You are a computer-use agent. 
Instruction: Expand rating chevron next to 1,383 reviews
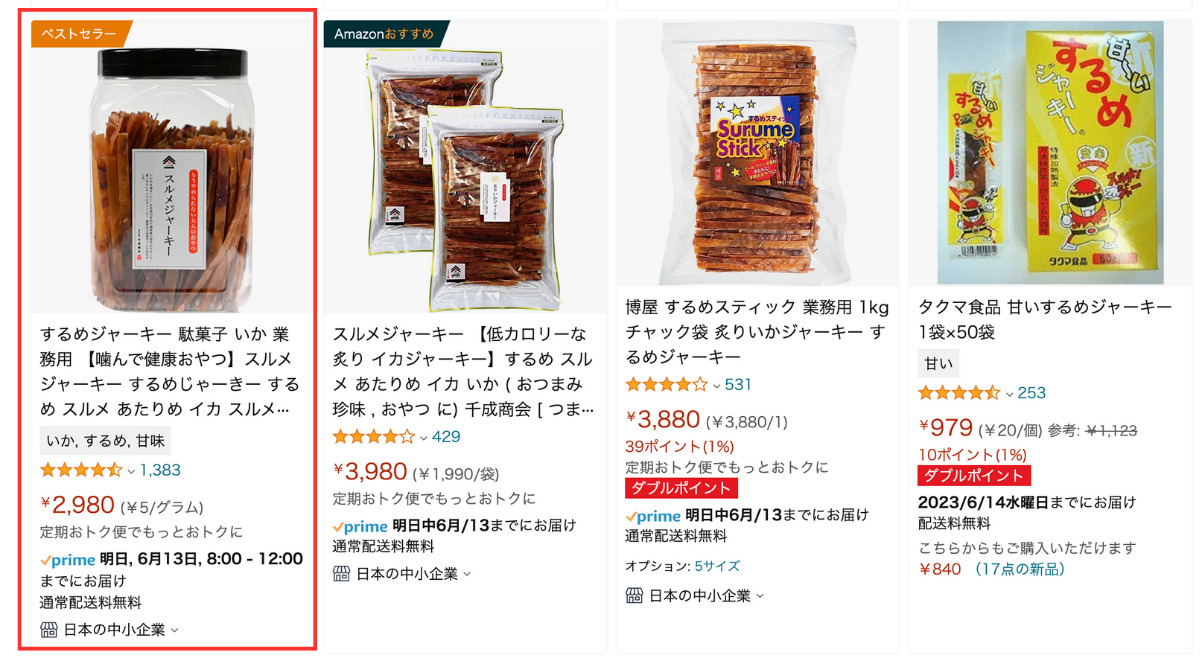tap(131, 471)
